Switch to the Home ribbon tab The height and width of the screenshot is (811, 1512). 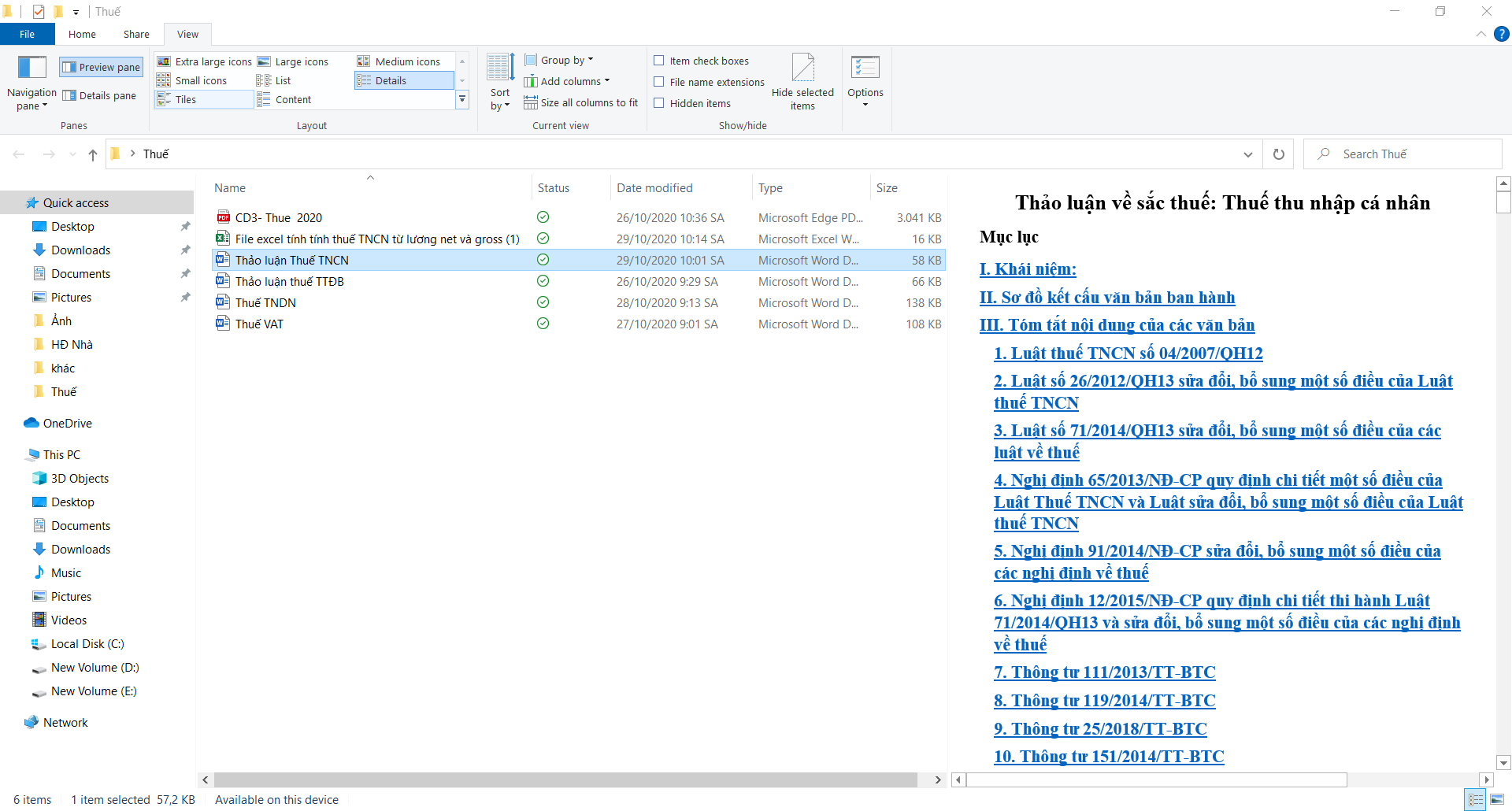(x=82, y=35)
